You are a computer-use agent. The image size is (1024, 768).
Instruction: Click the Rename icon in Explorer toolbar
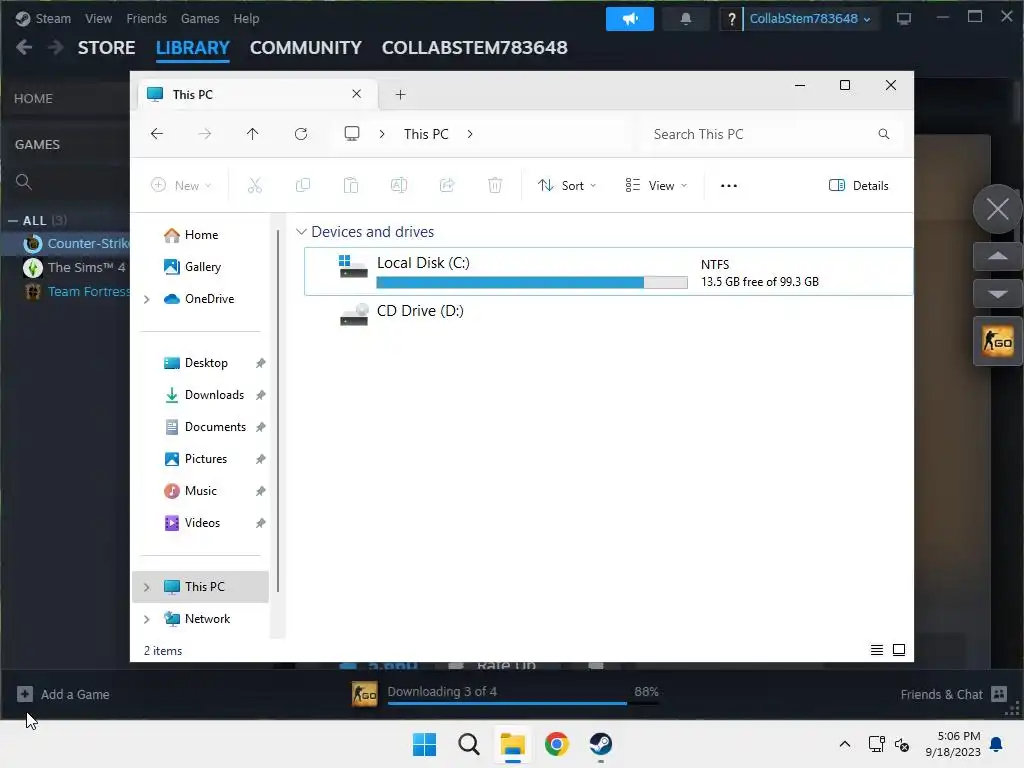[x=399, y=185]
